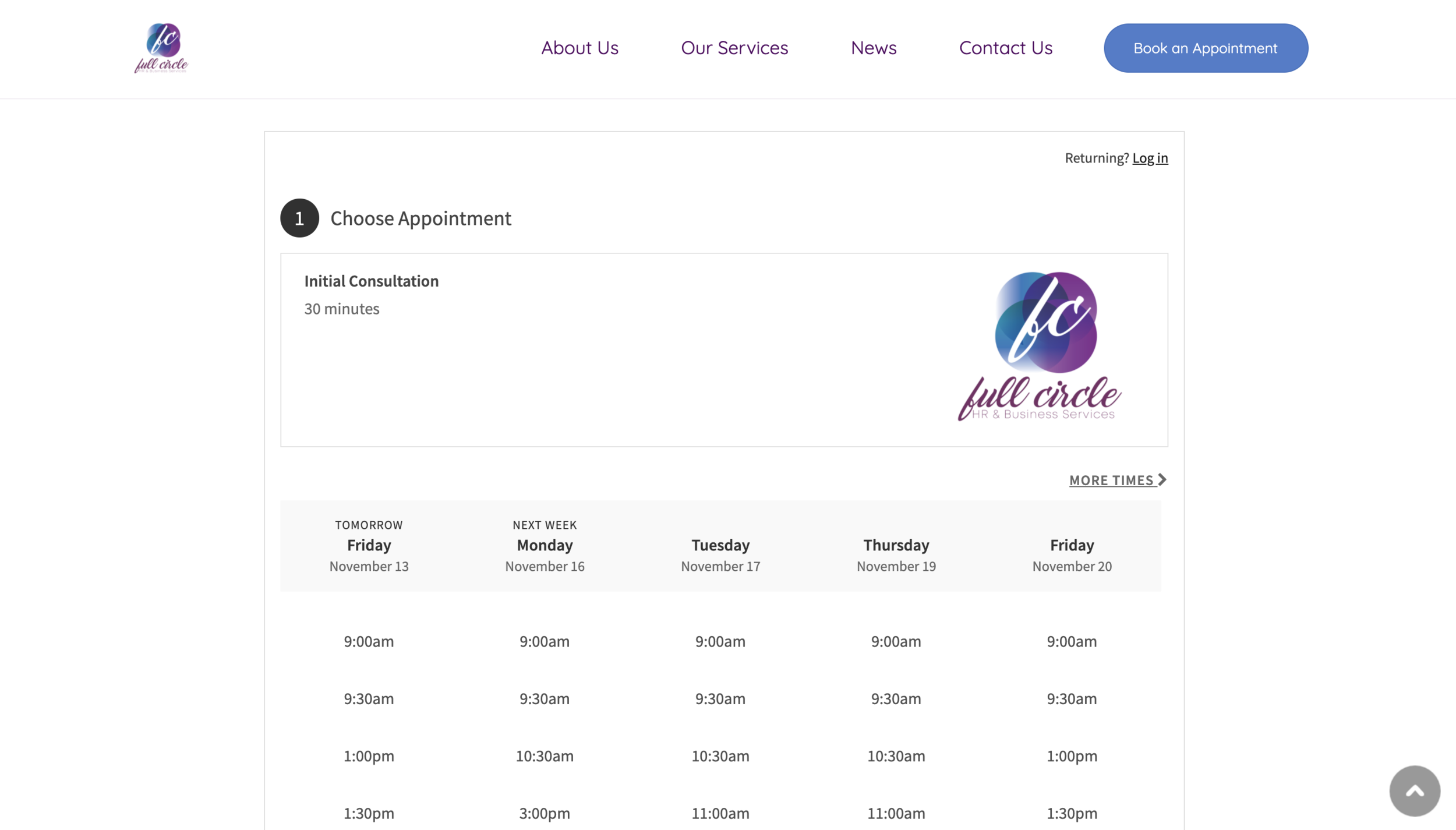Image resolution: width=1456 pixels, height=830 pixels.
Task: Click the Full Circle HR logo image
Action: tap(1040, 346)
